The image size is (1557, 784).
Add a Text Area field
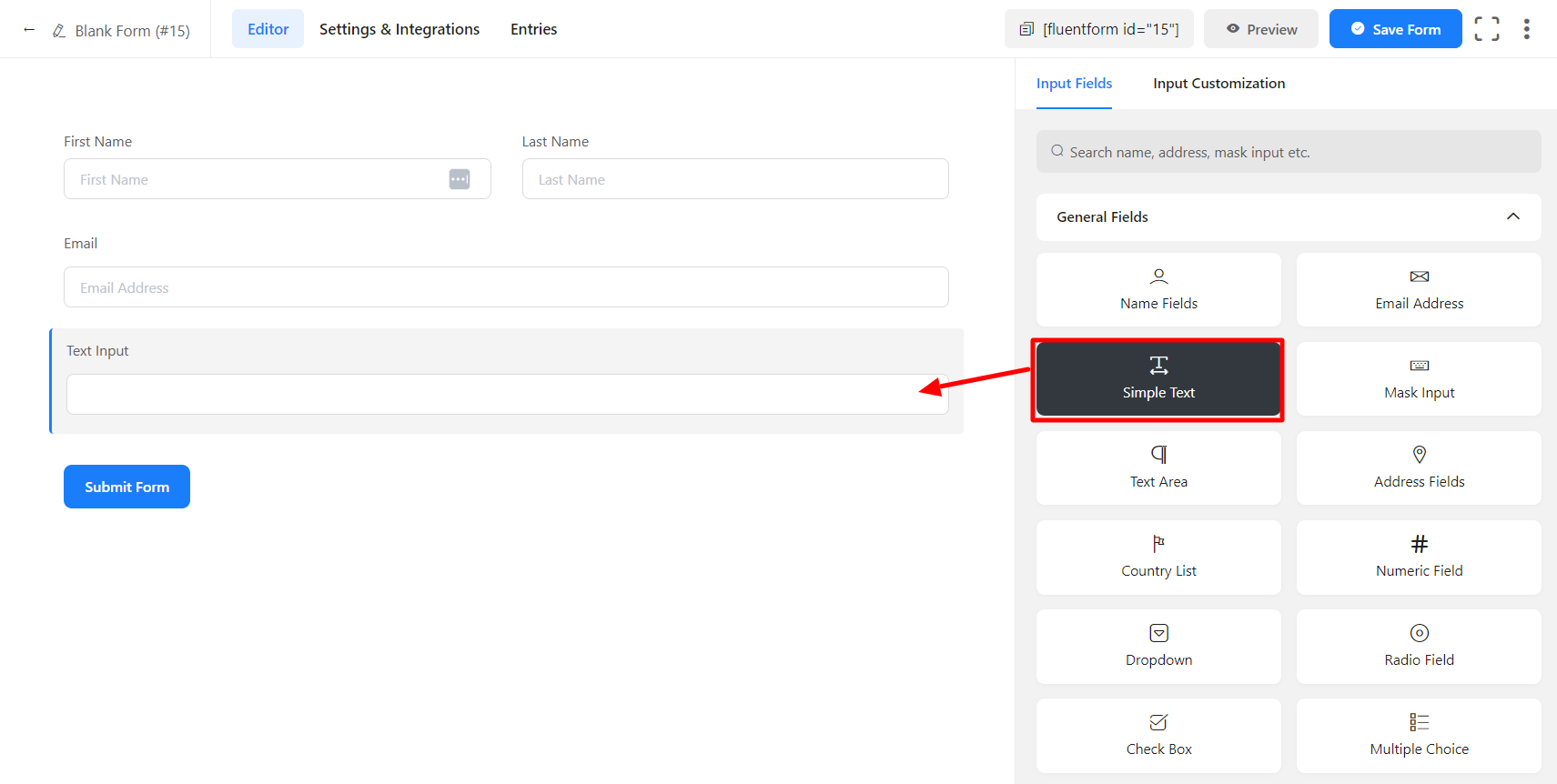[1158, 467]
